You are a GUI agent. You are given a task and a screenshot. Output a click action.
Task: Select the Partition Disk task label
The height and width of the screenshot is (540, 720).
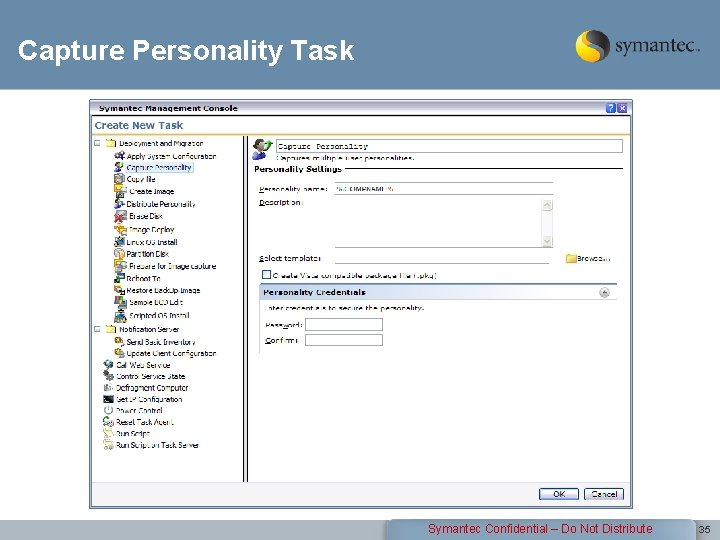[147, 254]
